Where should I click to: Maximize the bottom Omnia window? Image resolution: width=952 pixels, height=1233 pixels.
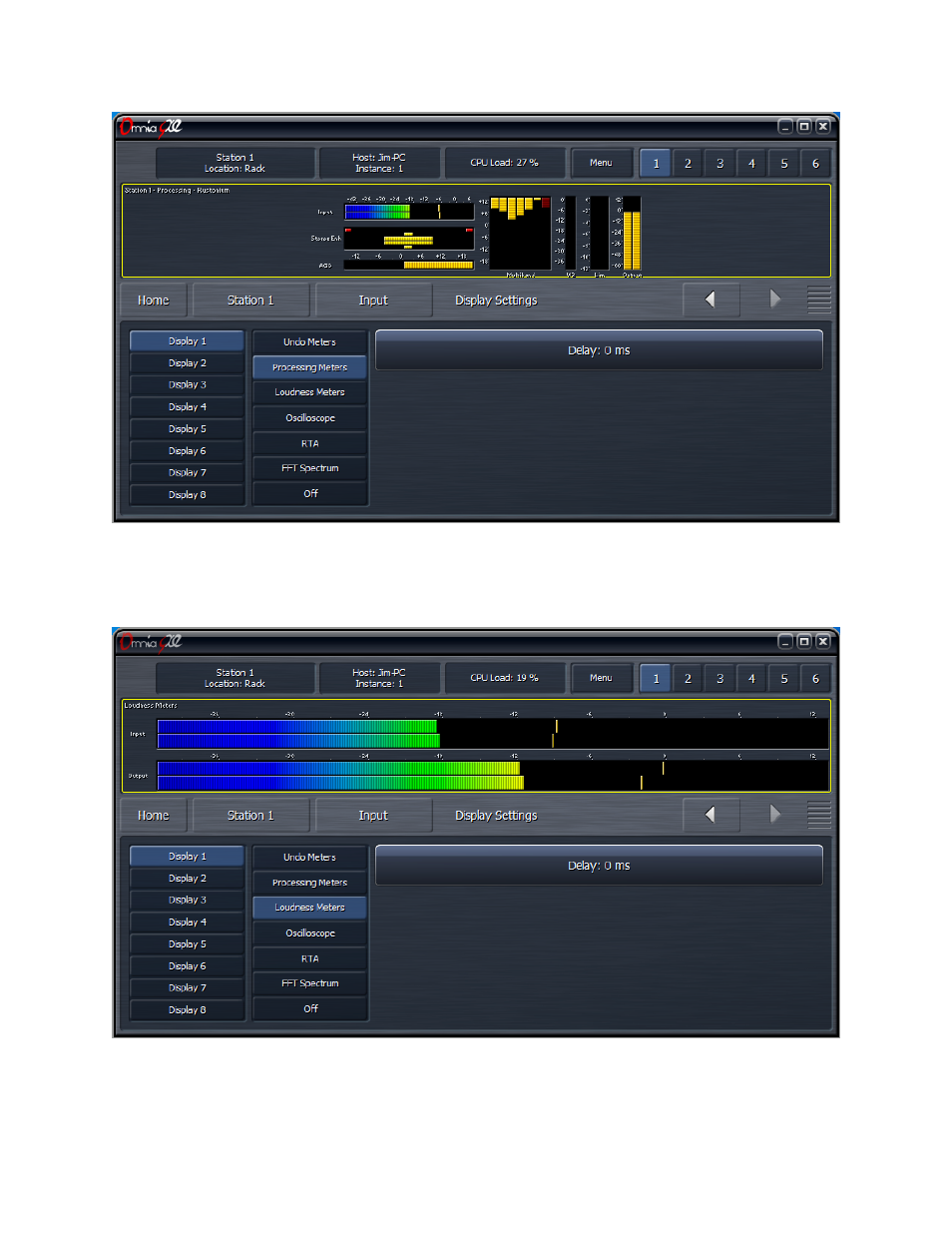(804, 641)
